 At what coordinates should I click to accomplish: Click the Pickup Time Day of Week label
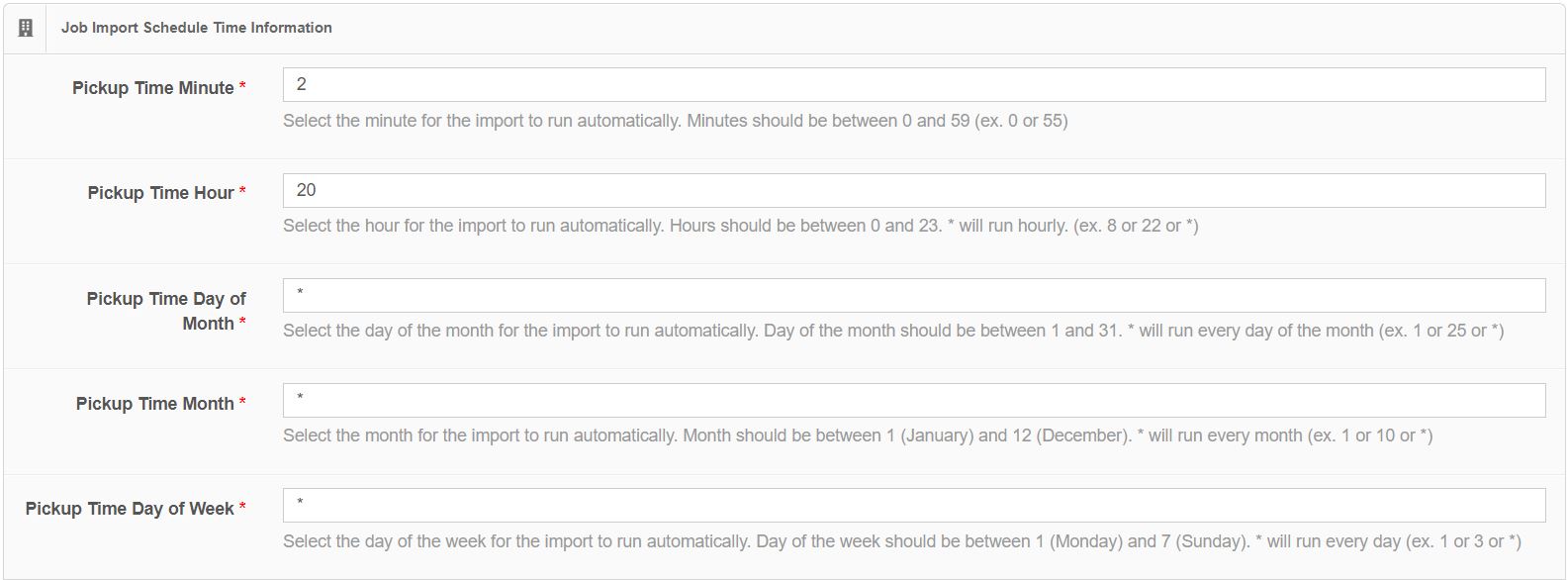[x=130, y=509]
